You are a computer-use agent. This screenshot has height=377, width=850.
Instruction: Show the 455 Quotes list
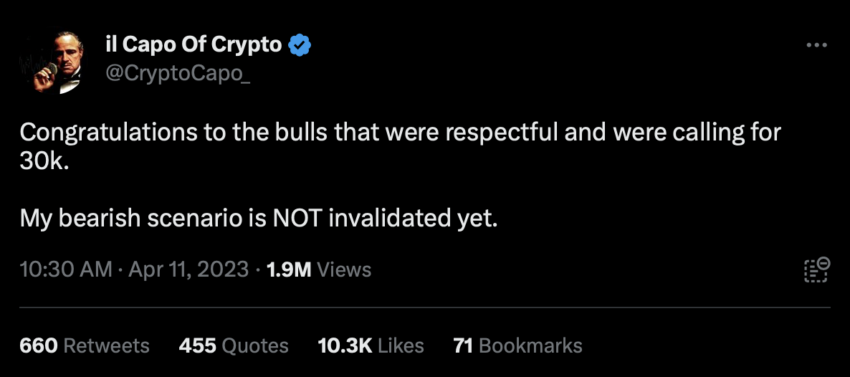click(233, 346)
